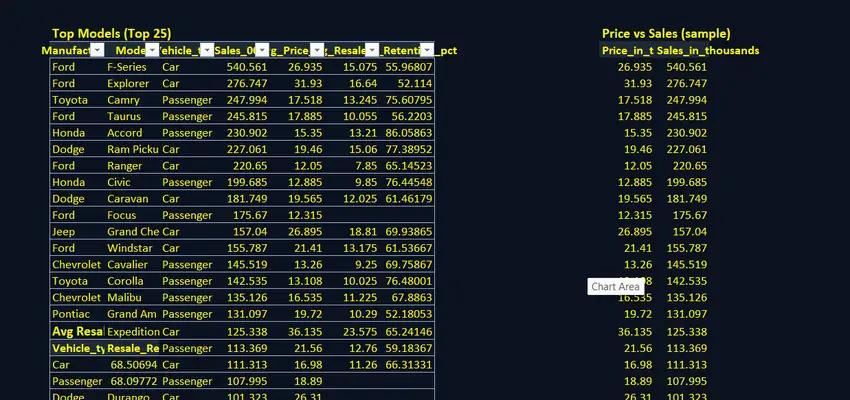Open the Model column filter dropdown
850x400 pixels.
point(152,50)
